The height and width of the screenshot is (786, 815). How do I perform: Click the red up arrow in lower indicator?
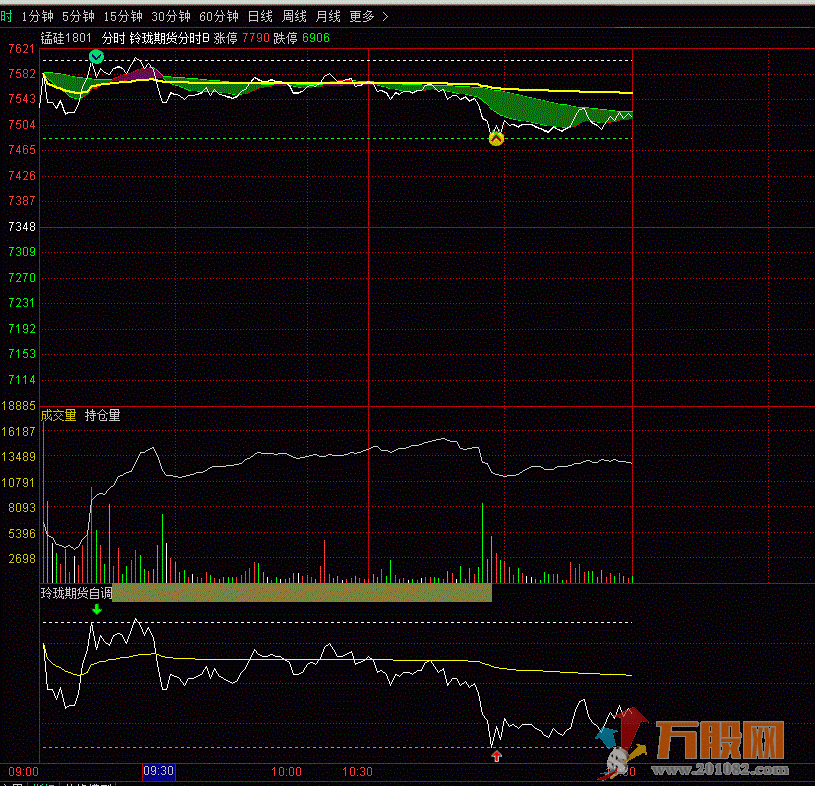pyautogui.click(x=496, y=756)
